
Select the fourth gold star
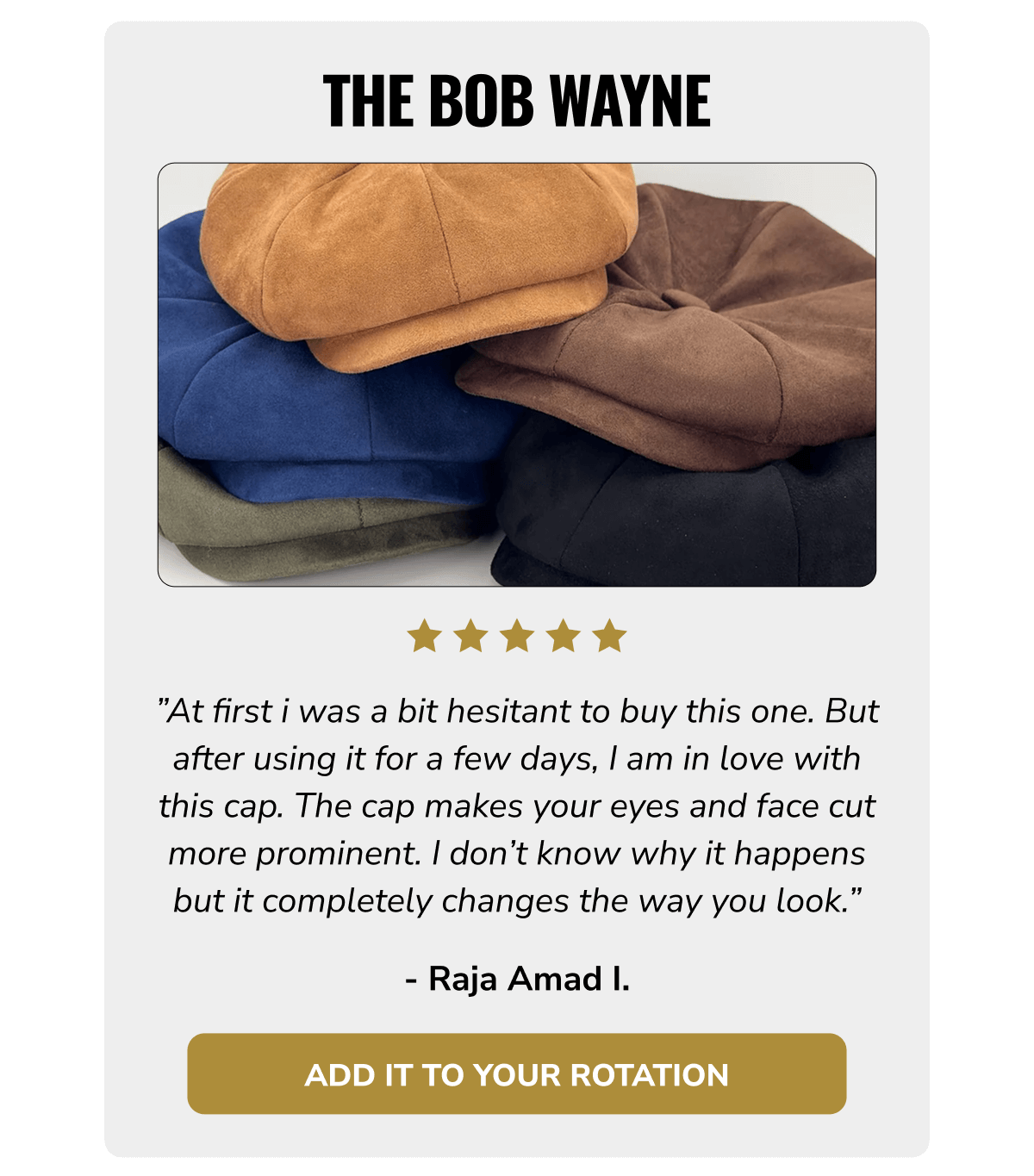pyautogui.click(x=563, y=636)
